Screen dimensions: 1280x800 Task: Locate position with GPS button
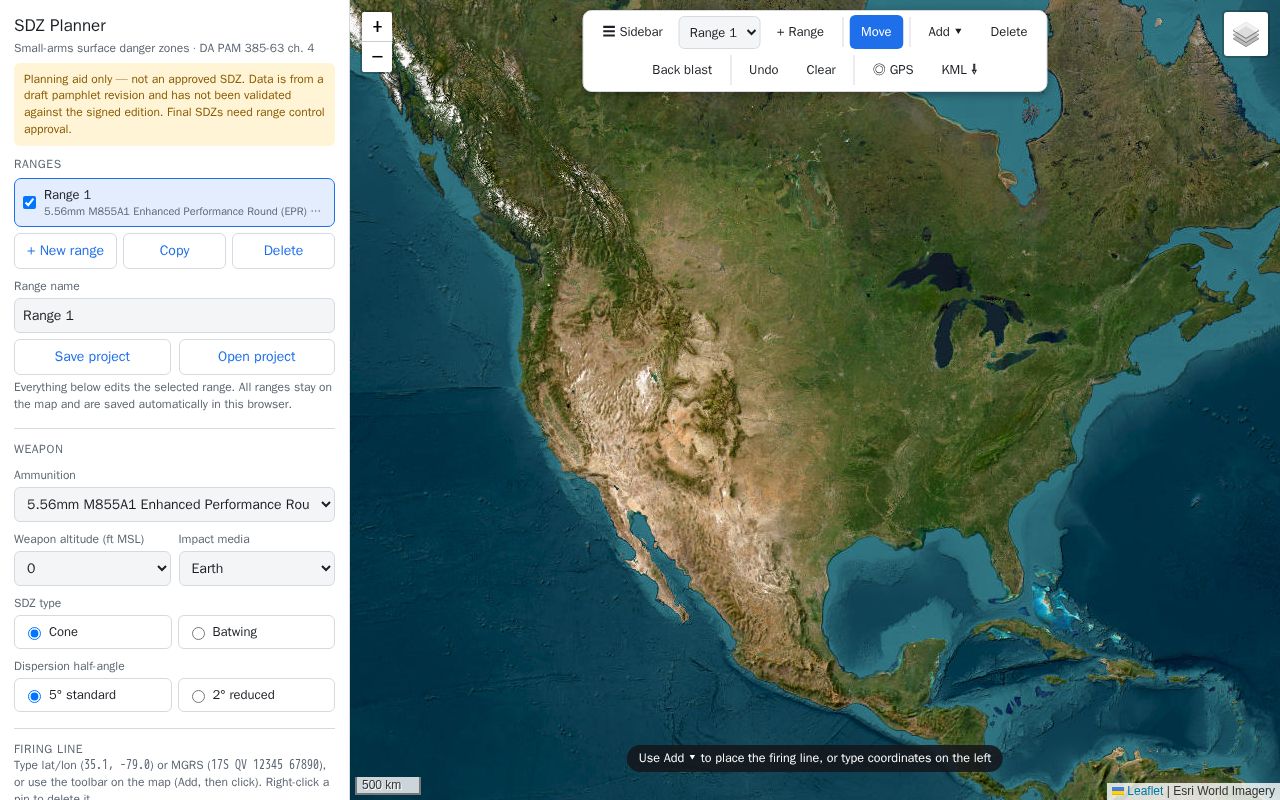coord(893,70)
